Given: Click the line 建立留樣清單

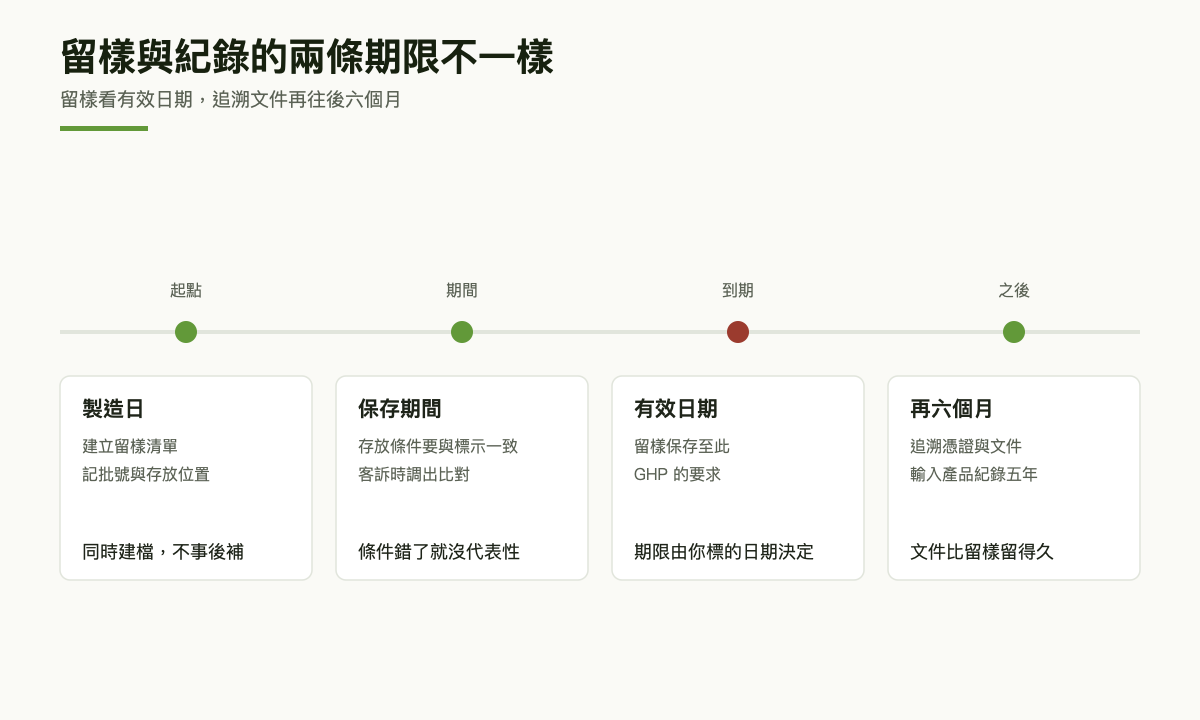Looking at the screenshot, I should pyautogui.click(x=130, y=446).
